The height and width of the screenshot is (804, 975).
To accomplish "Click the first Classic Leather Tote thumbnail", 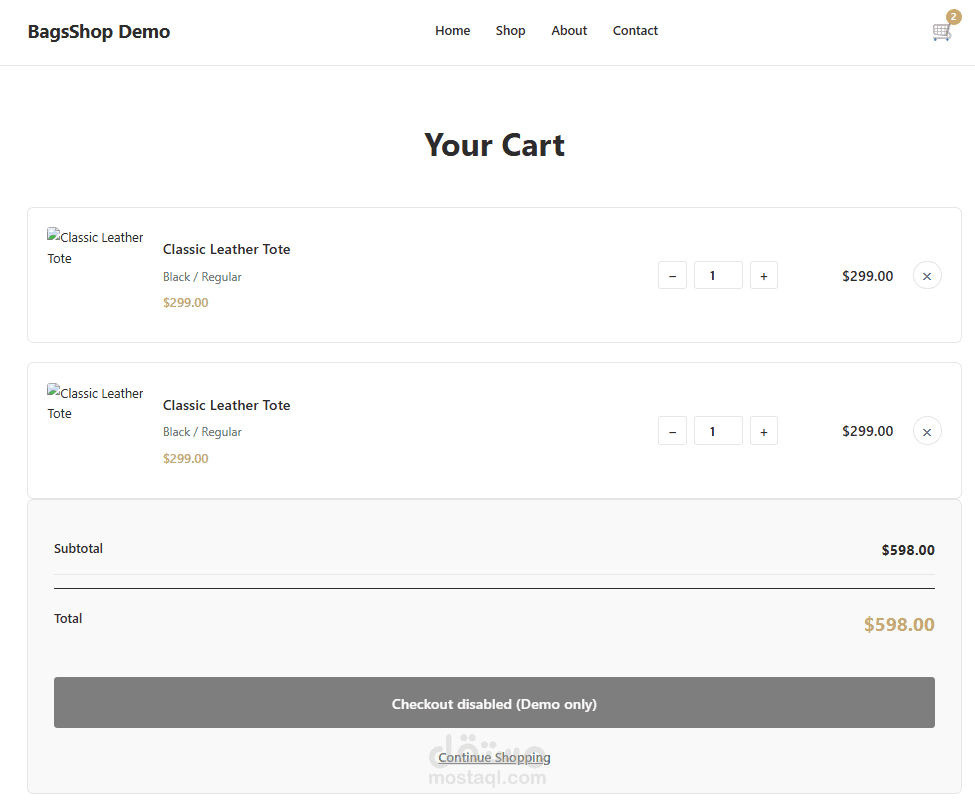I will [x=96, y=248].
